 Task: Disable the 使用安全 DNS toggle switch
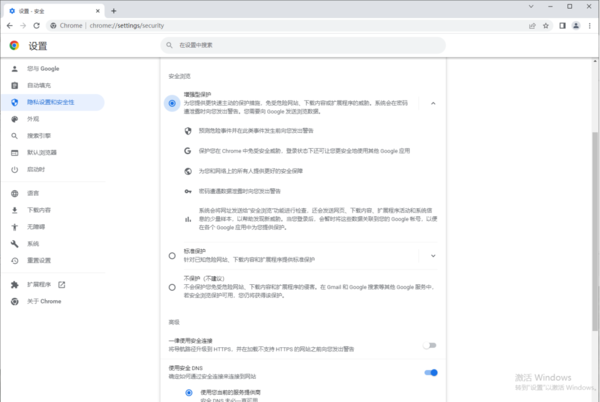430,372
